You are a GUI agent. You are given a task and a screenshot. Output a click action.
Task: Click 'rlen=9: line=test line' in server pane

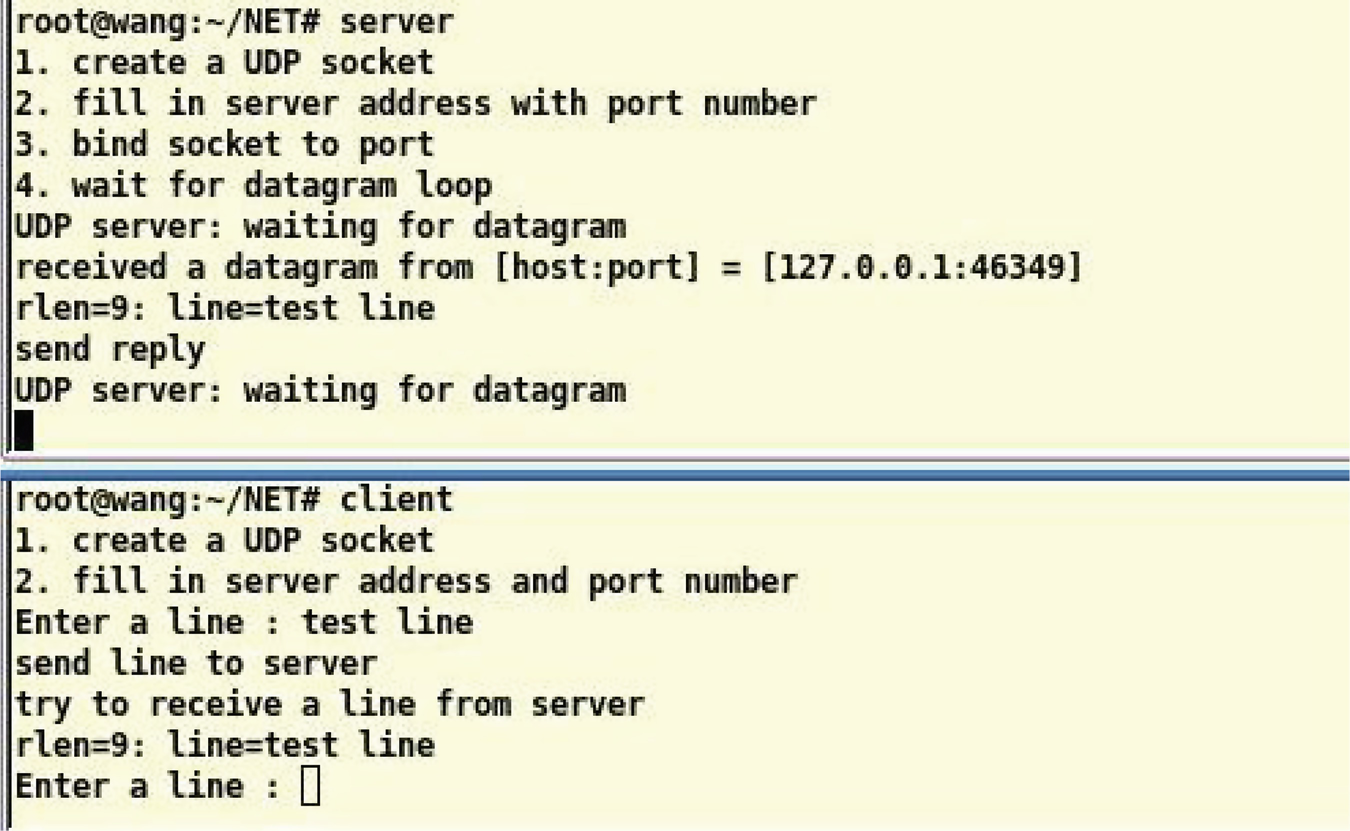tap(224, 308)
